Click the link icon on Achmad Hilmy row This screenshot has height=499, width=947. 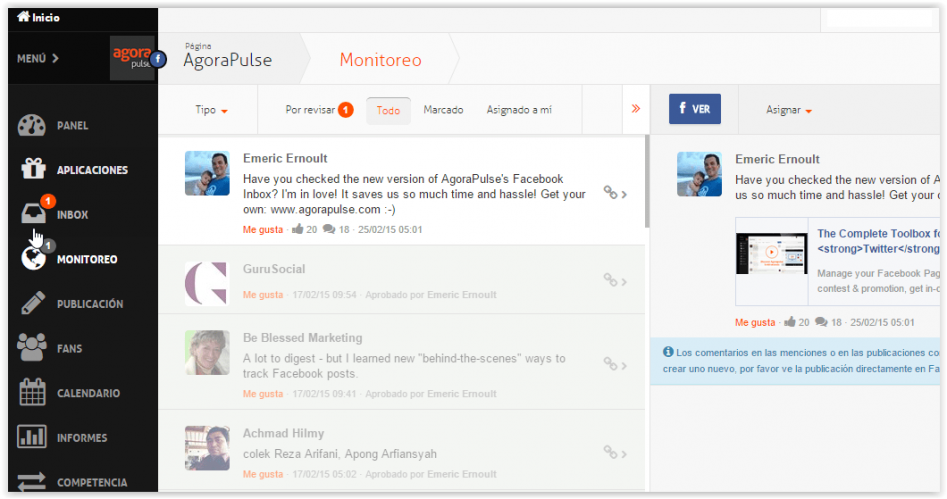pyautogui.click(x=610, y=452)
